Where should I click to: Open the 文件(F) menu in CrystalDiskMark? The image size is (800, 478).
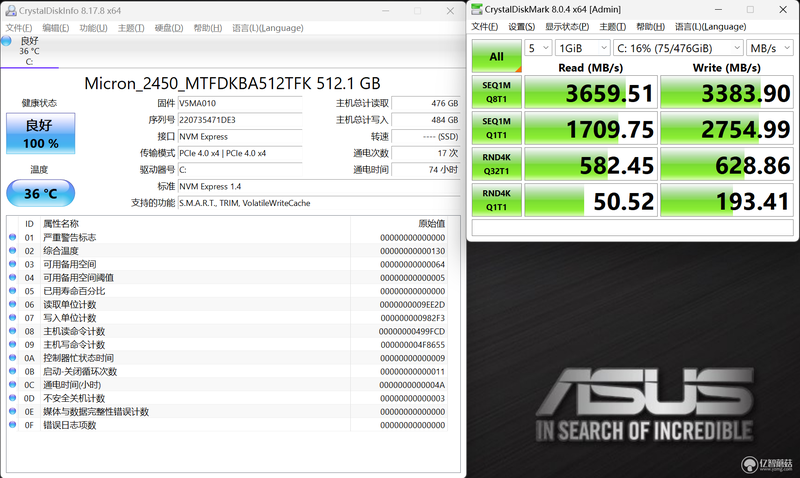(485, 27)
